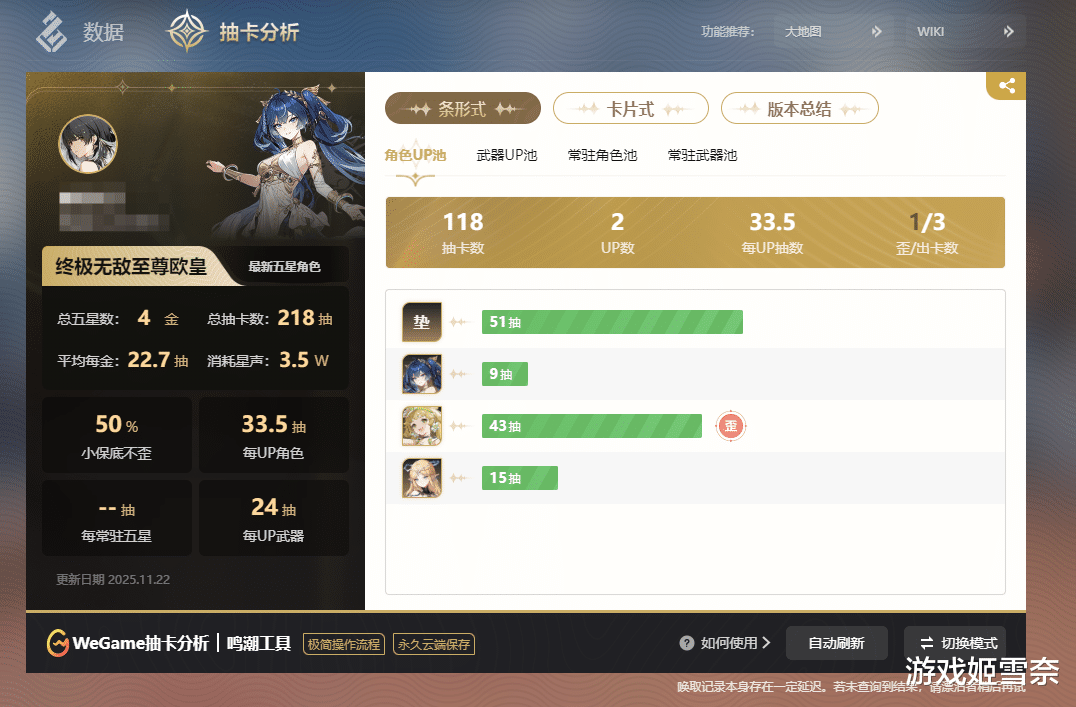Click the share icon in the corner
This screenshot has height=707, width=1076.
[1007, 86]
